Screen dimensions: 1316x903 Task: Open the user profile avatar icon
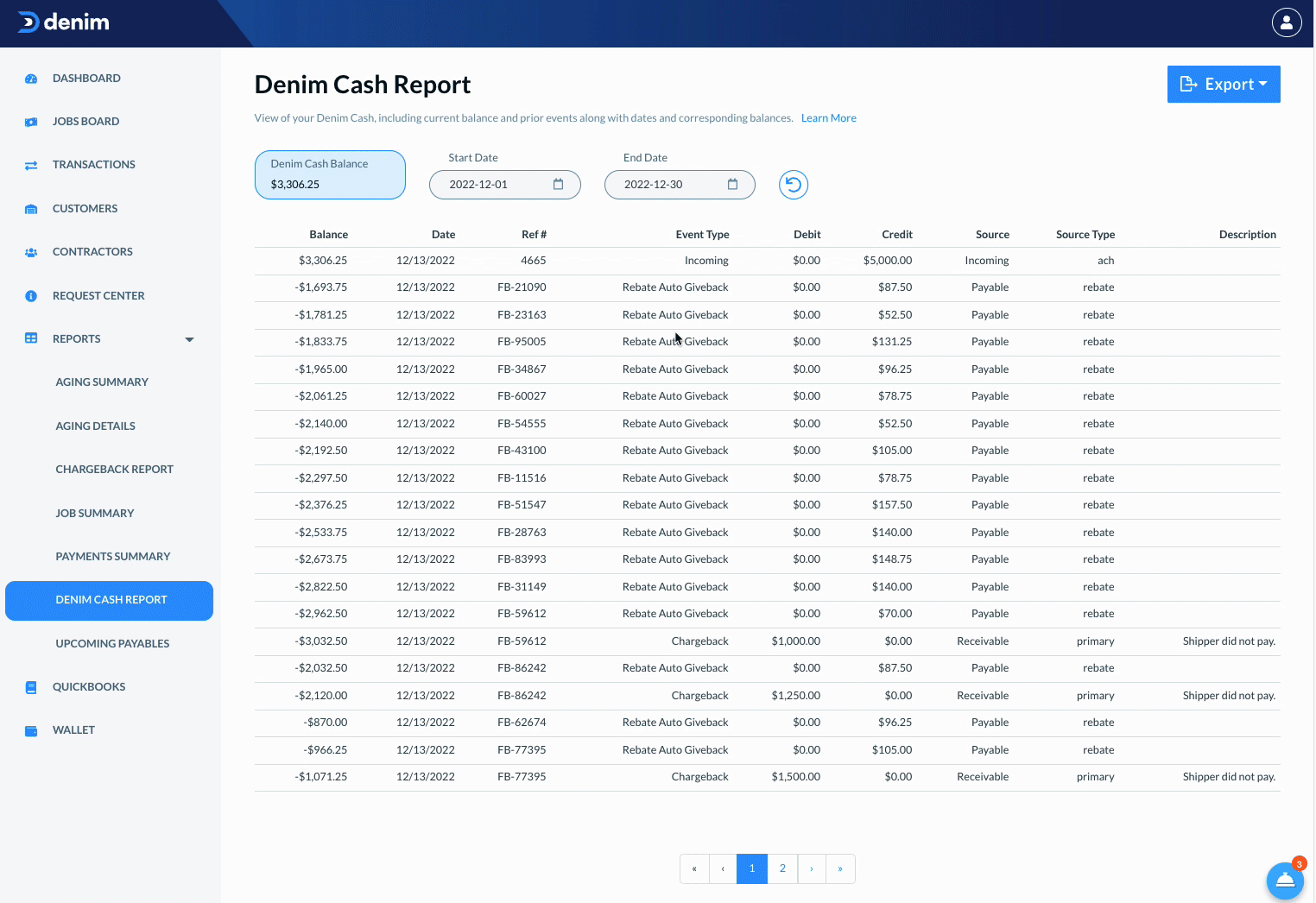pyautogui.click(x=1287, y=22)
